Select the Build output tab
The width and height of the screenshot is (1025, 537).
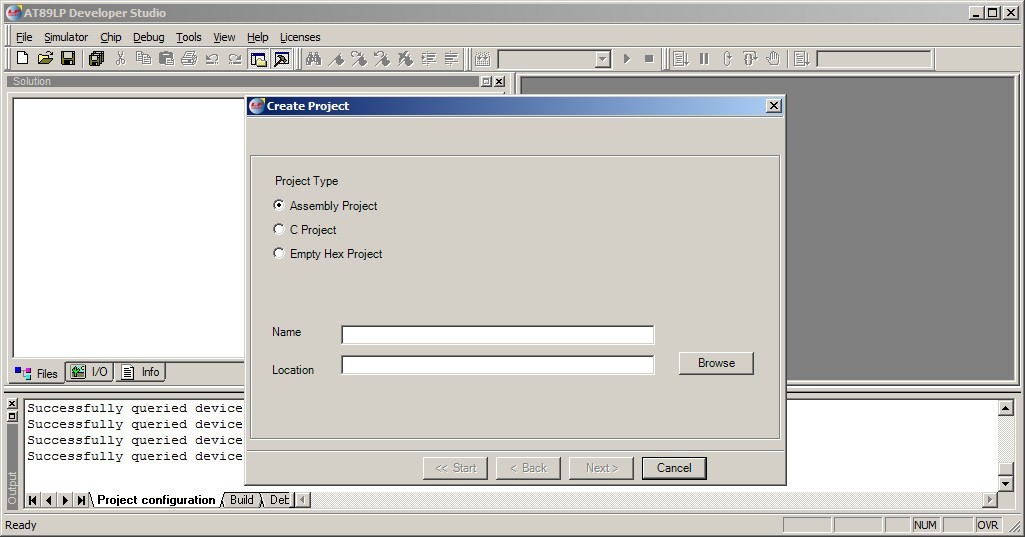pyautogui.click(x=241, y=500)
